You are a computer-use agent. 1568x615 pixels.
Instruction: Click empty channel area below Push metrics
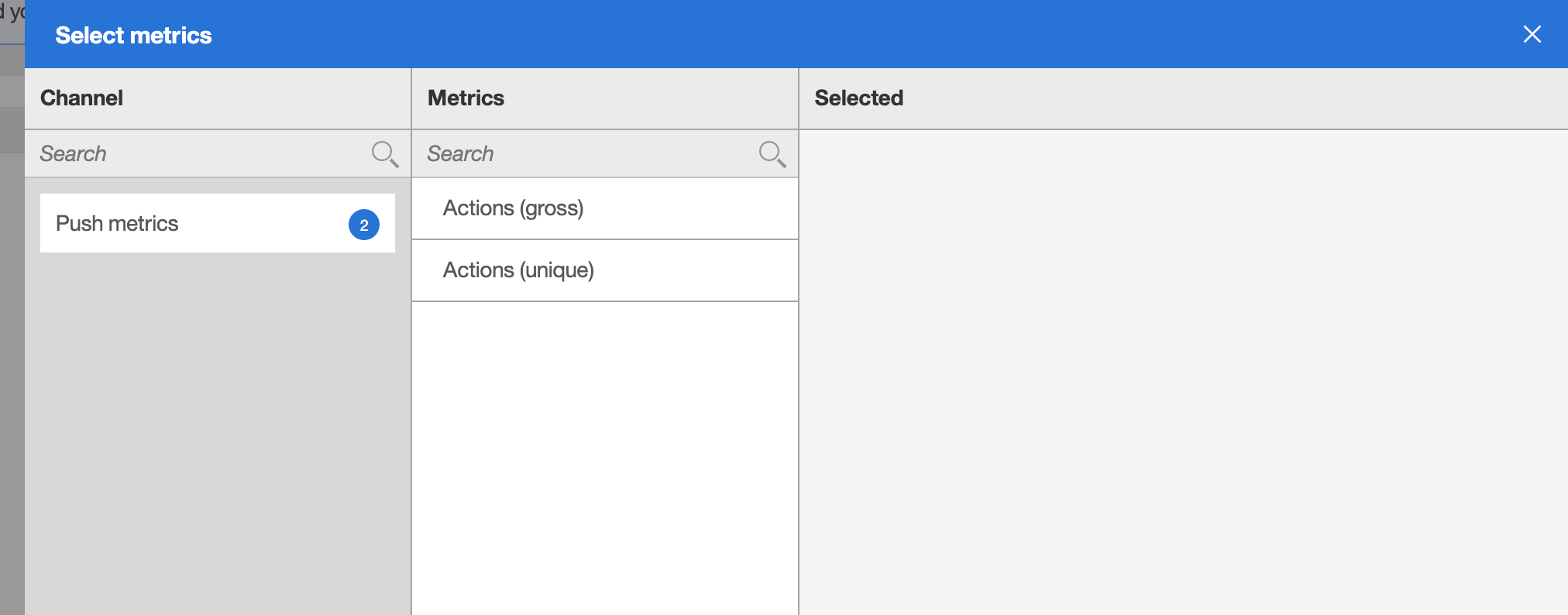click(217, 434)
